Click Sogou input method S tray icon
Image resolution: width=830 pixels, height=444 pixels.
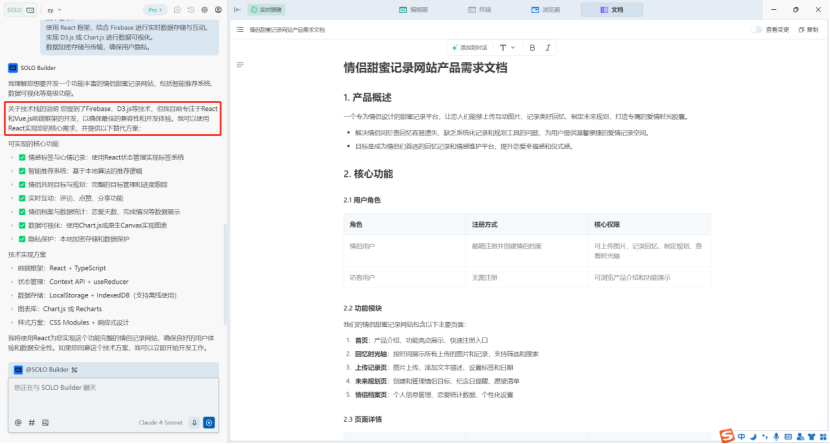coord(727,436)
